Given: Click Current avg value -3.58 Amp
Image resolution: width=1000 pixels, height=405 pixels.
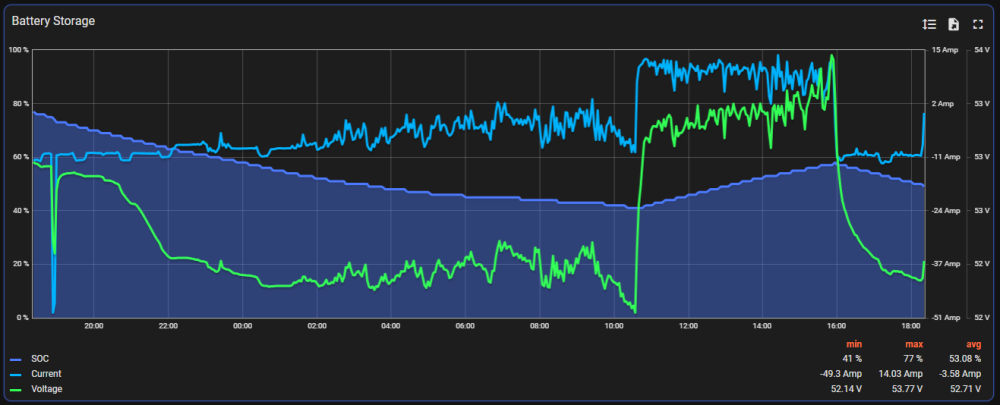Looking at the screenshot, I should click(960, 374).
